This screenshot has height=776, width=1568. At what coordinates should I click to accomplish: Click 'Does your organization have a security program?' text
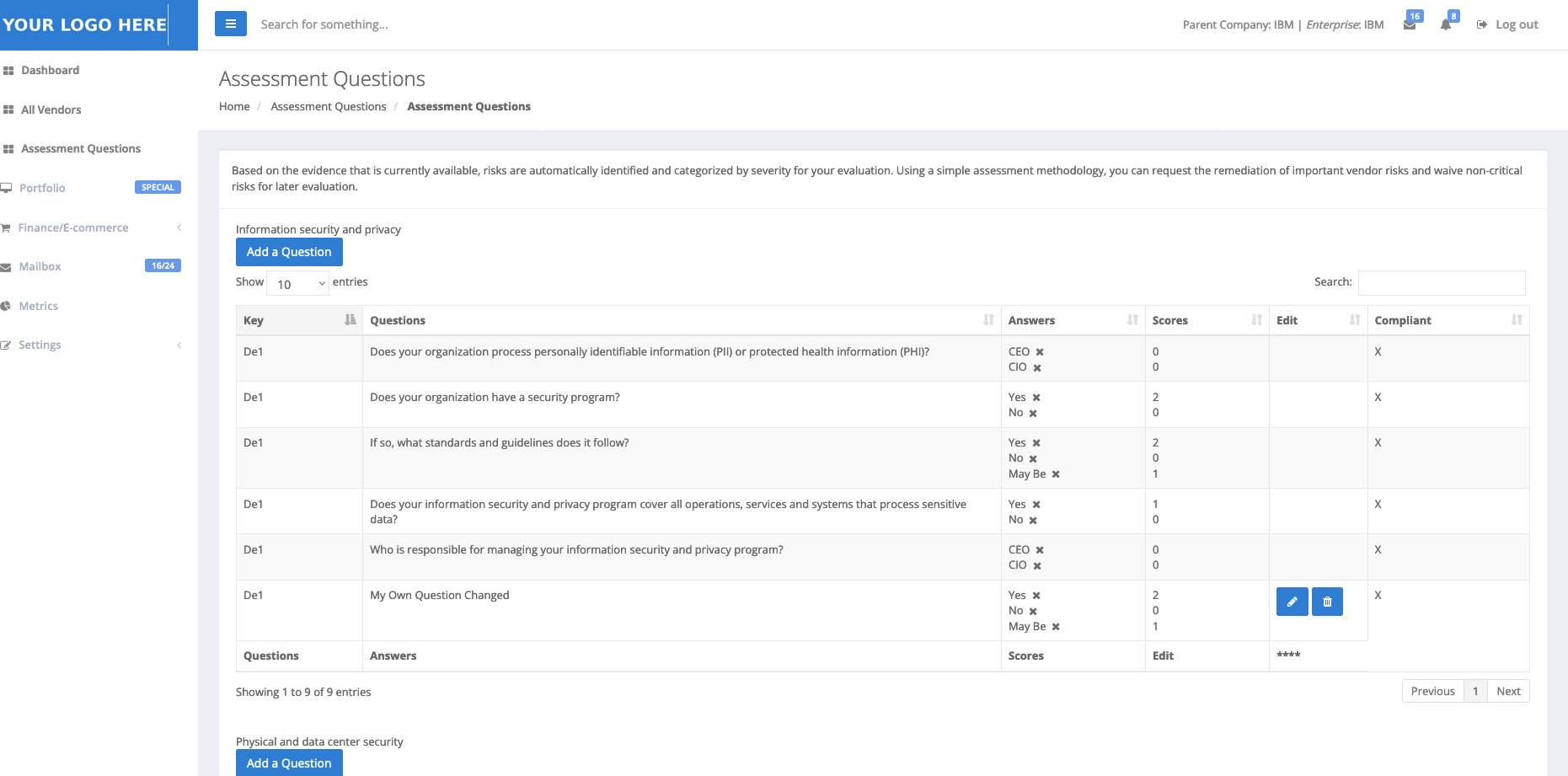pos(495,397)
